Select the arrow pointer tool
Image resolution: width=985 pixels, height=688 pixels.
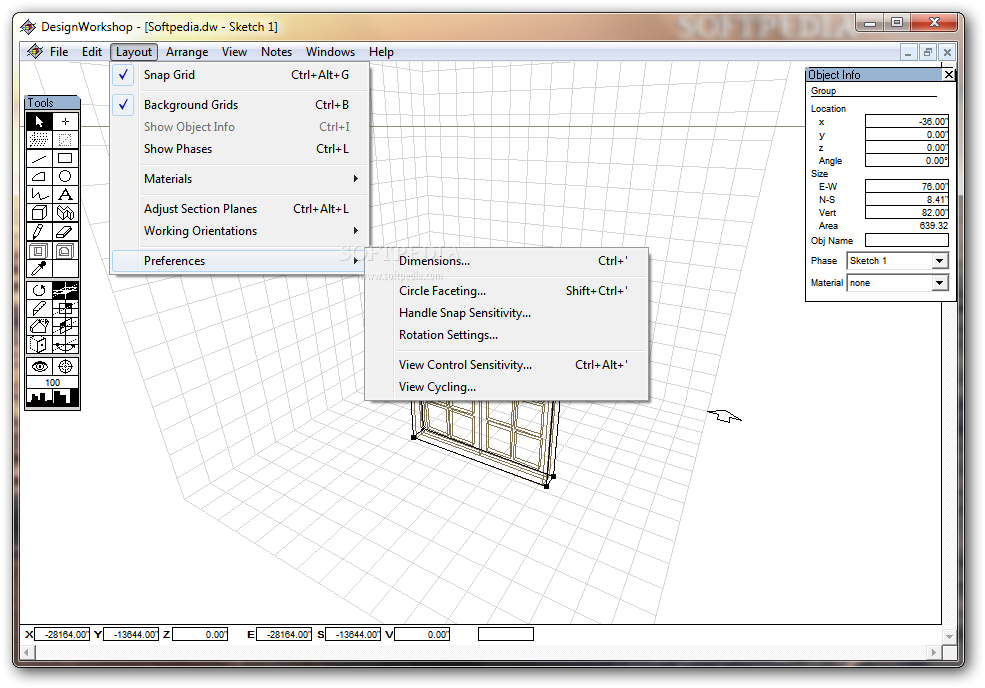[39, 121]
